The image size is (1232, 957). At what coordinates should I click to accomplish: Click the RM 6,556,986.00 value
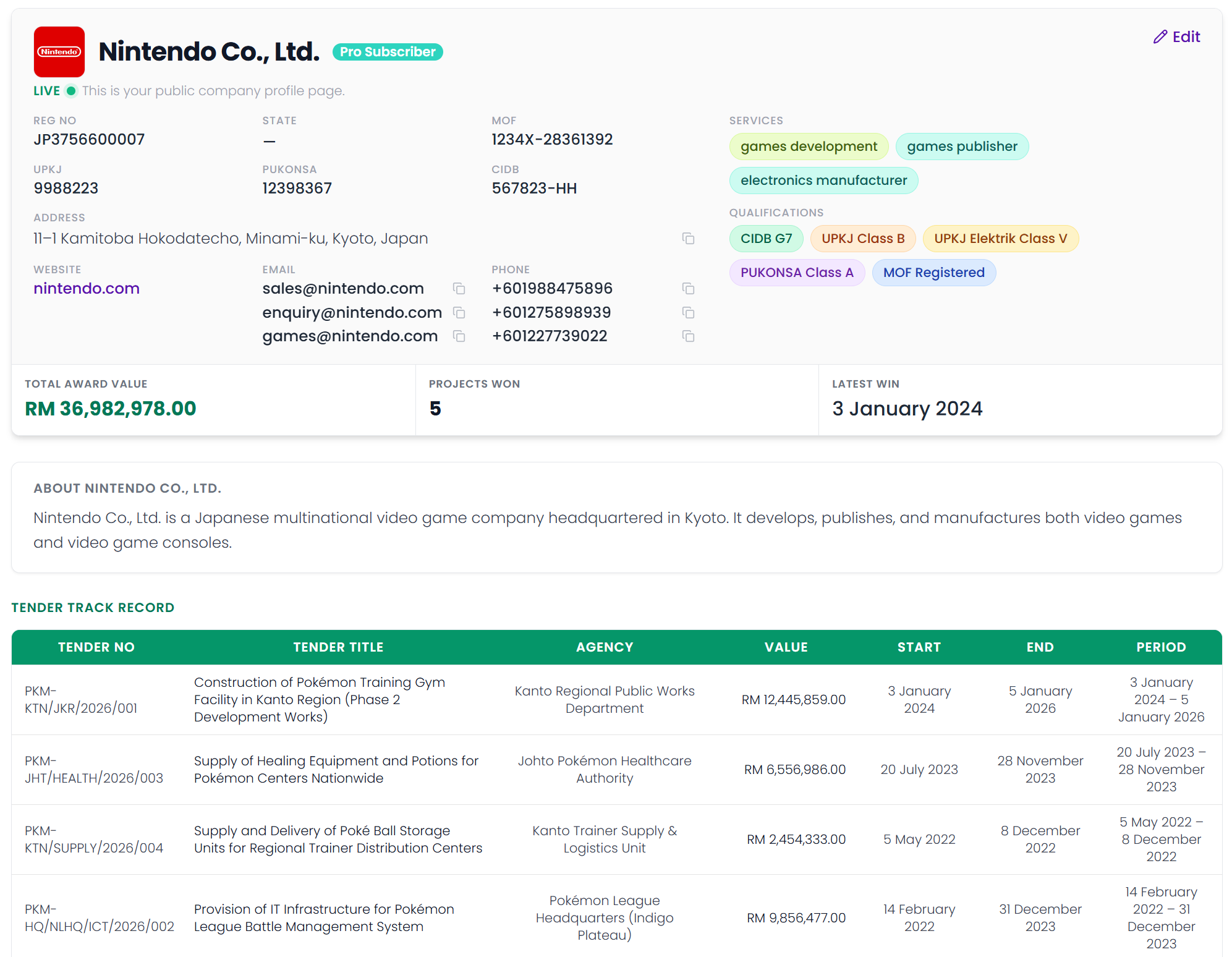(795, 770)
